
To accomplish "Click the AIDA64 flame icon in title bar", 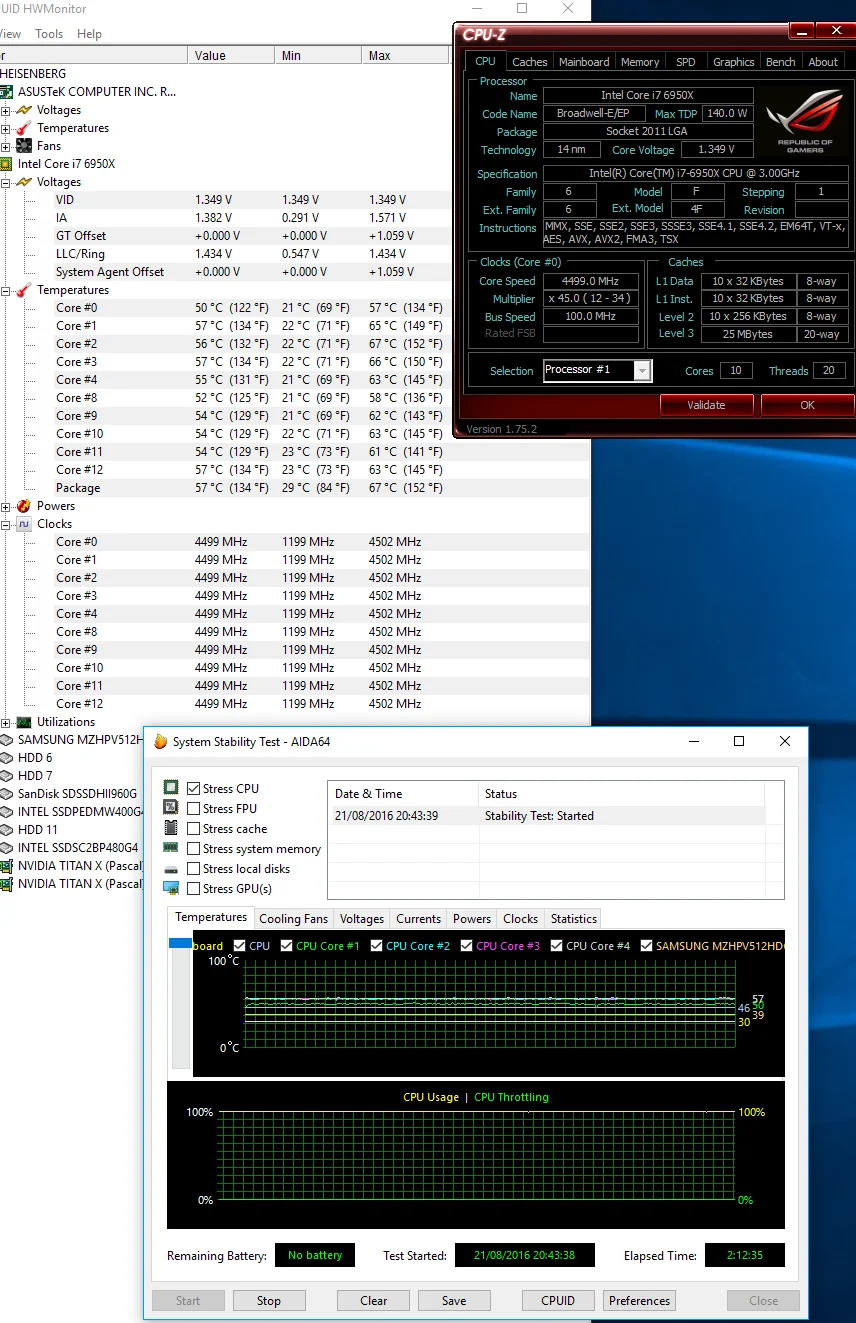I will pyautogui.click(x=160, y=742).
